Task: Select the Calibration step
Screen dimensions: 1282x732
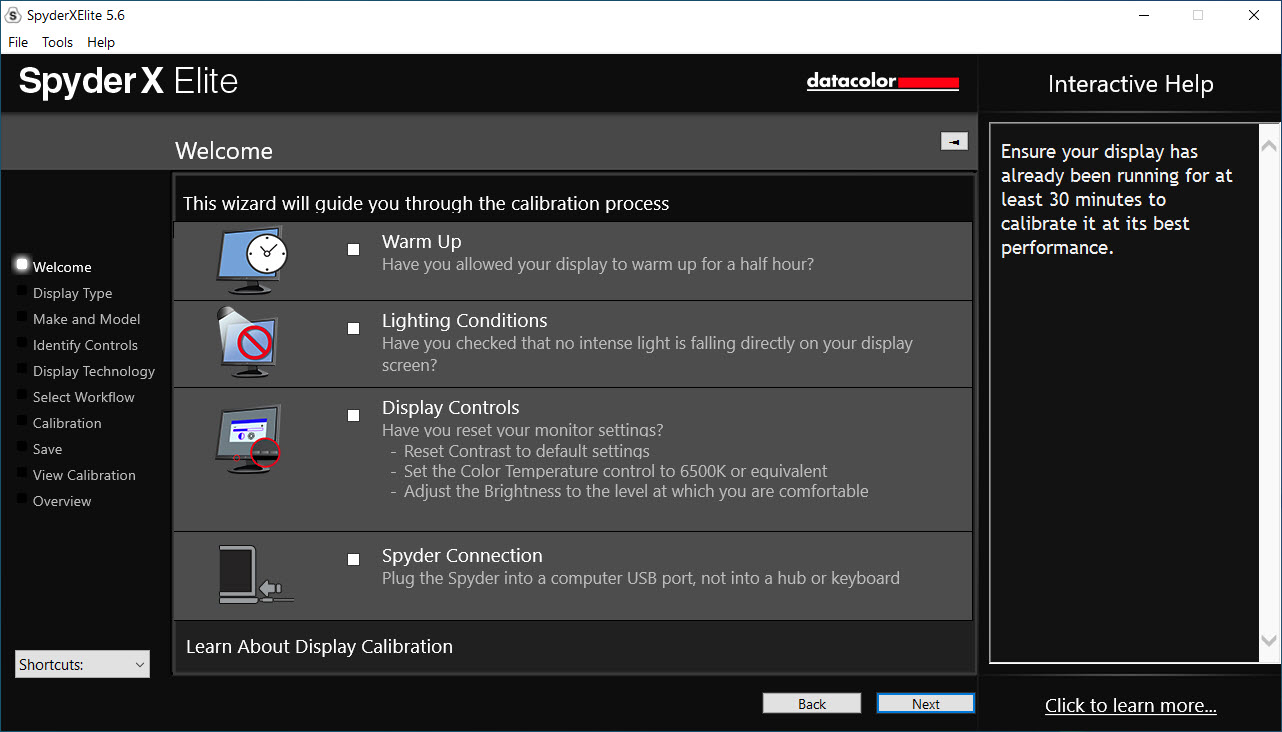Action: click(67, 423)
